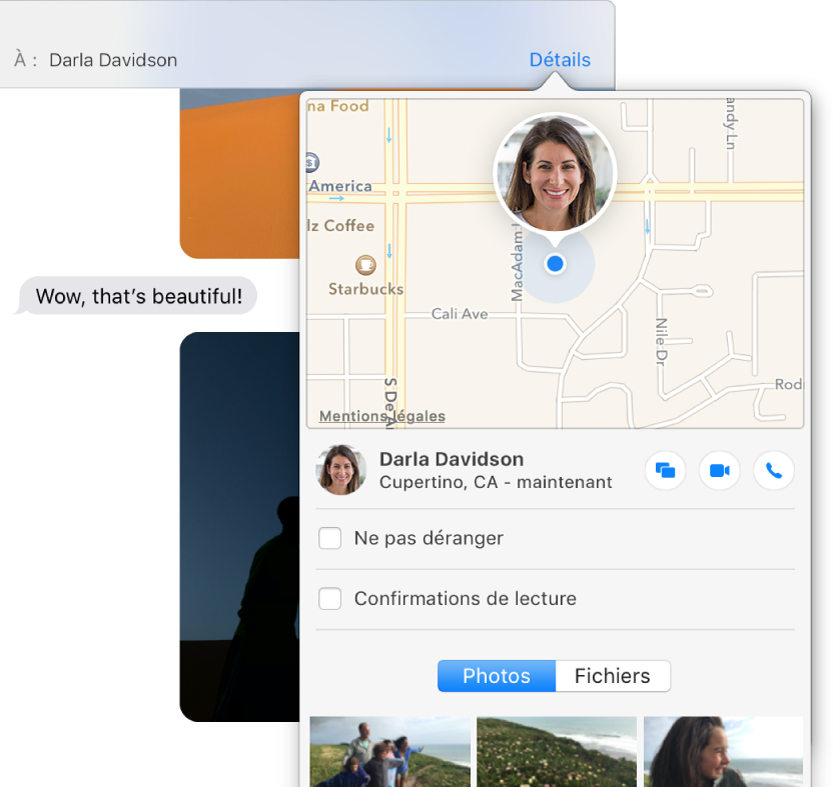Click Darla Davidson's small contact avatar
This screenshot has width=833, height=787.
coord(341,470)
